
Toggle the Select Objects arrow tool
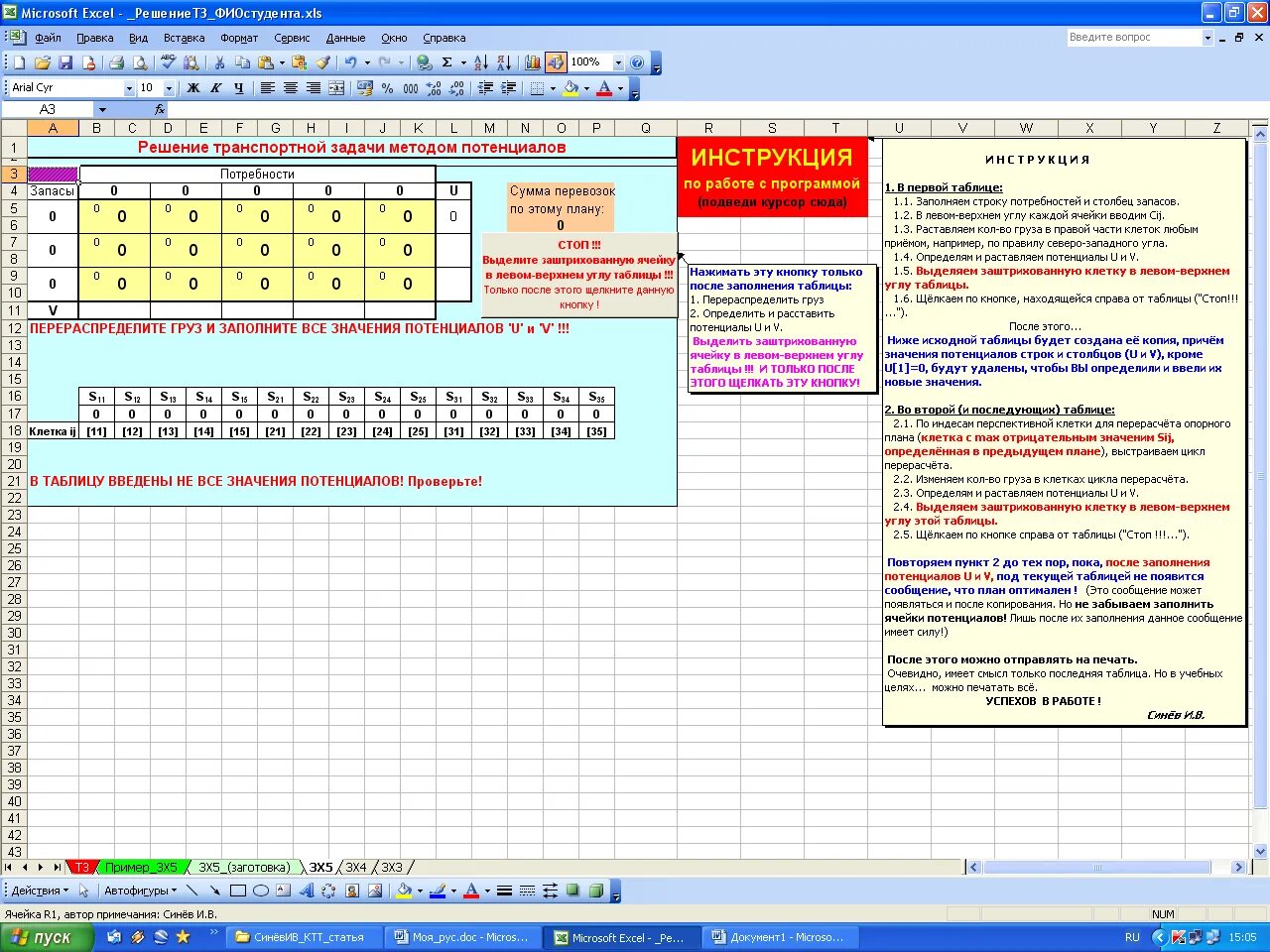click(x=84, y=891)
